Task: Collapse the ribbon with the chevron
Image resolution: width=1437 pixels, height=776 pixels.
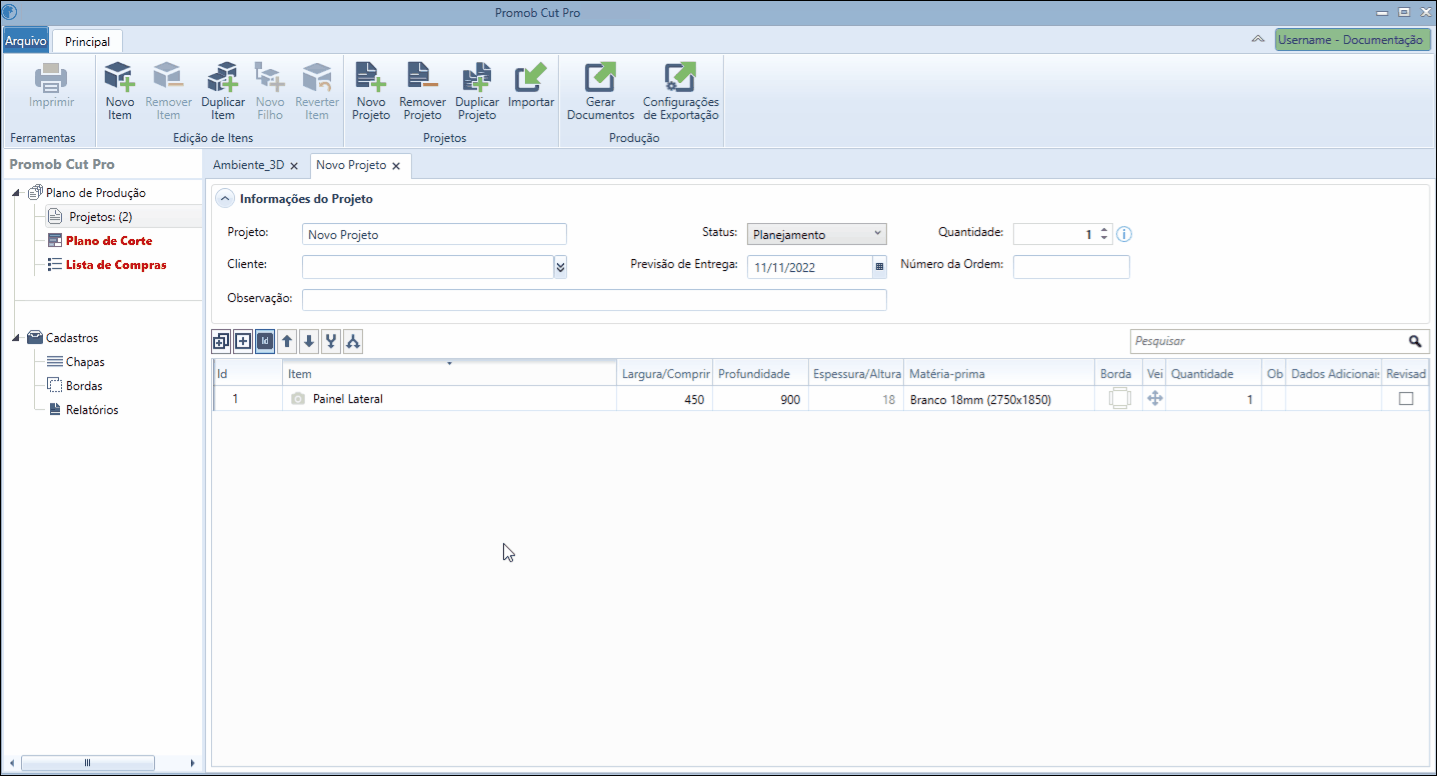Action: pos(1257,40)
